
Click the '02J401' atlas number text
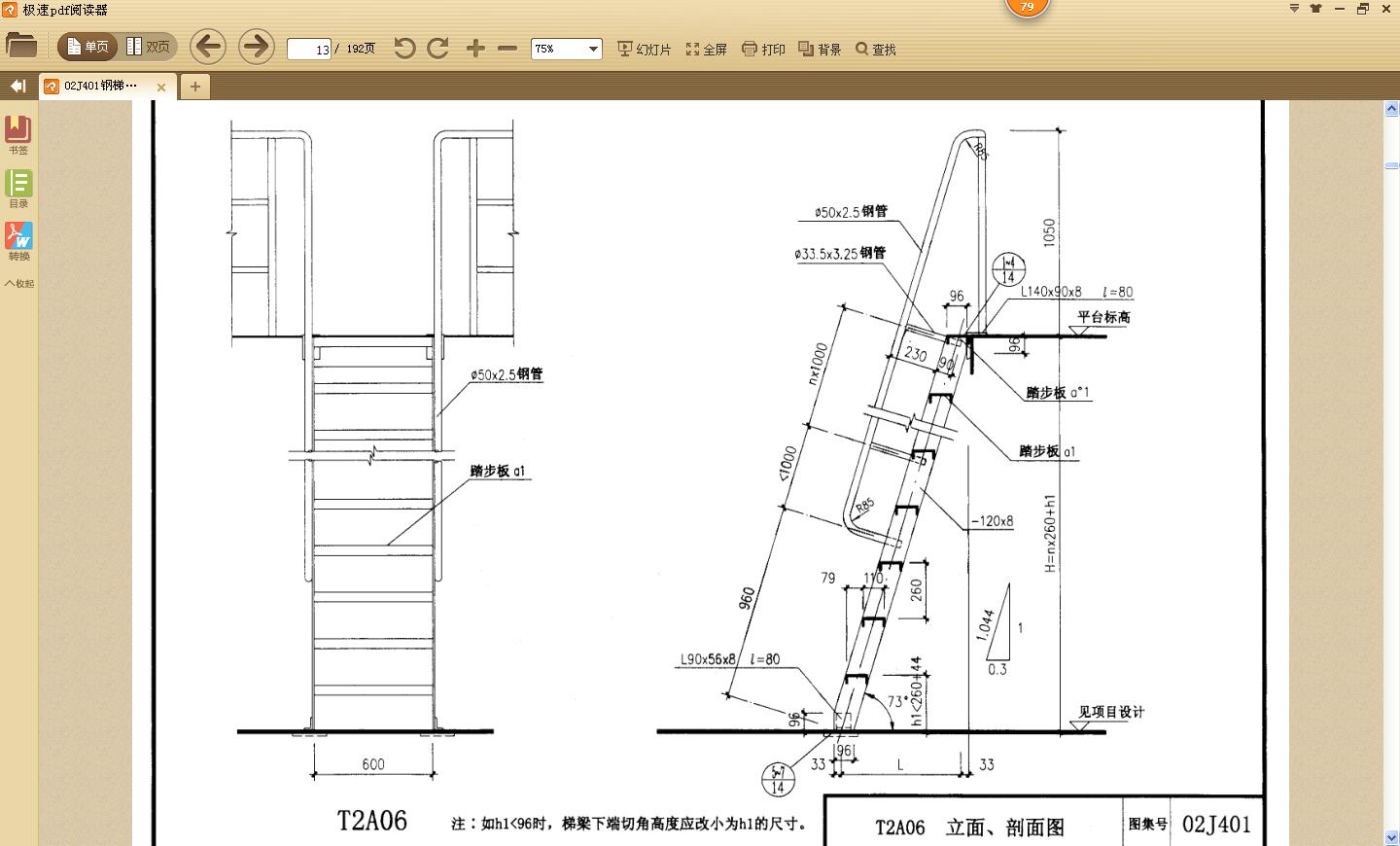coord(1217,825)
